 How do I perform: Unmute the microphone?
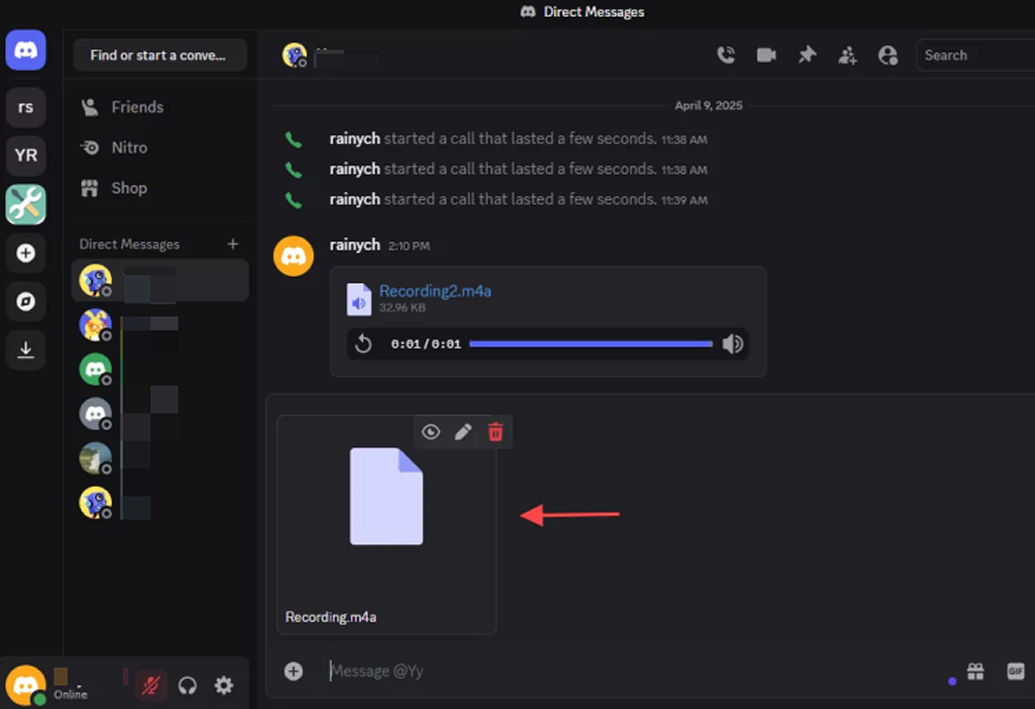[150, 685]
